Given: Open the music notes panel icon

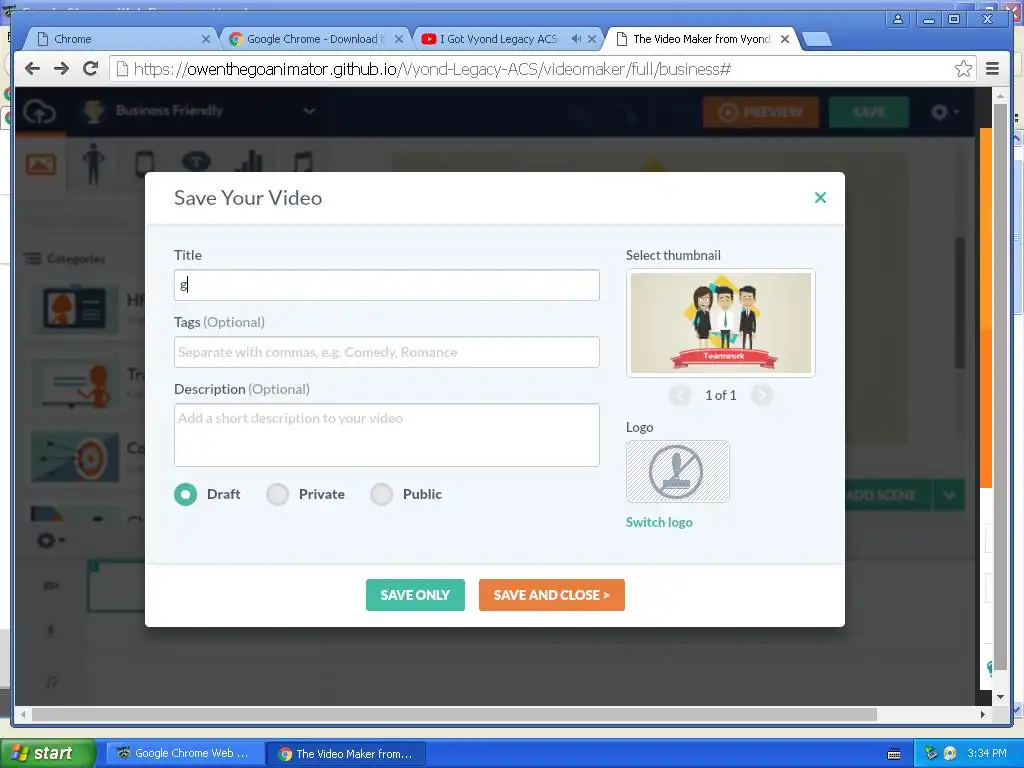Looking at the screenshot, I should click(x=302, y=162).
